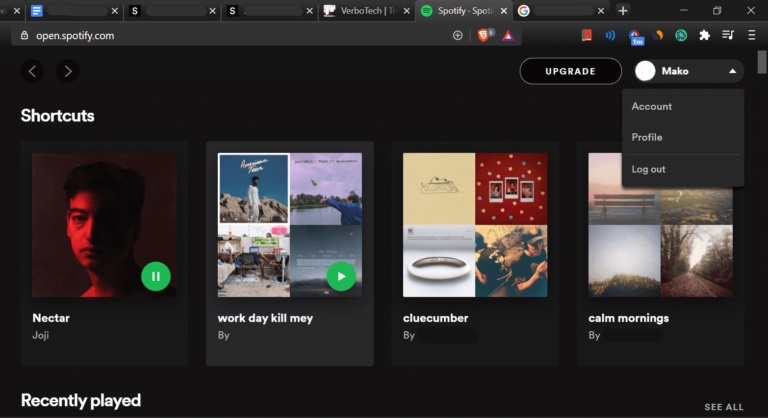
Task: Open the Nectar album cover
Action: tap(104, 225)
